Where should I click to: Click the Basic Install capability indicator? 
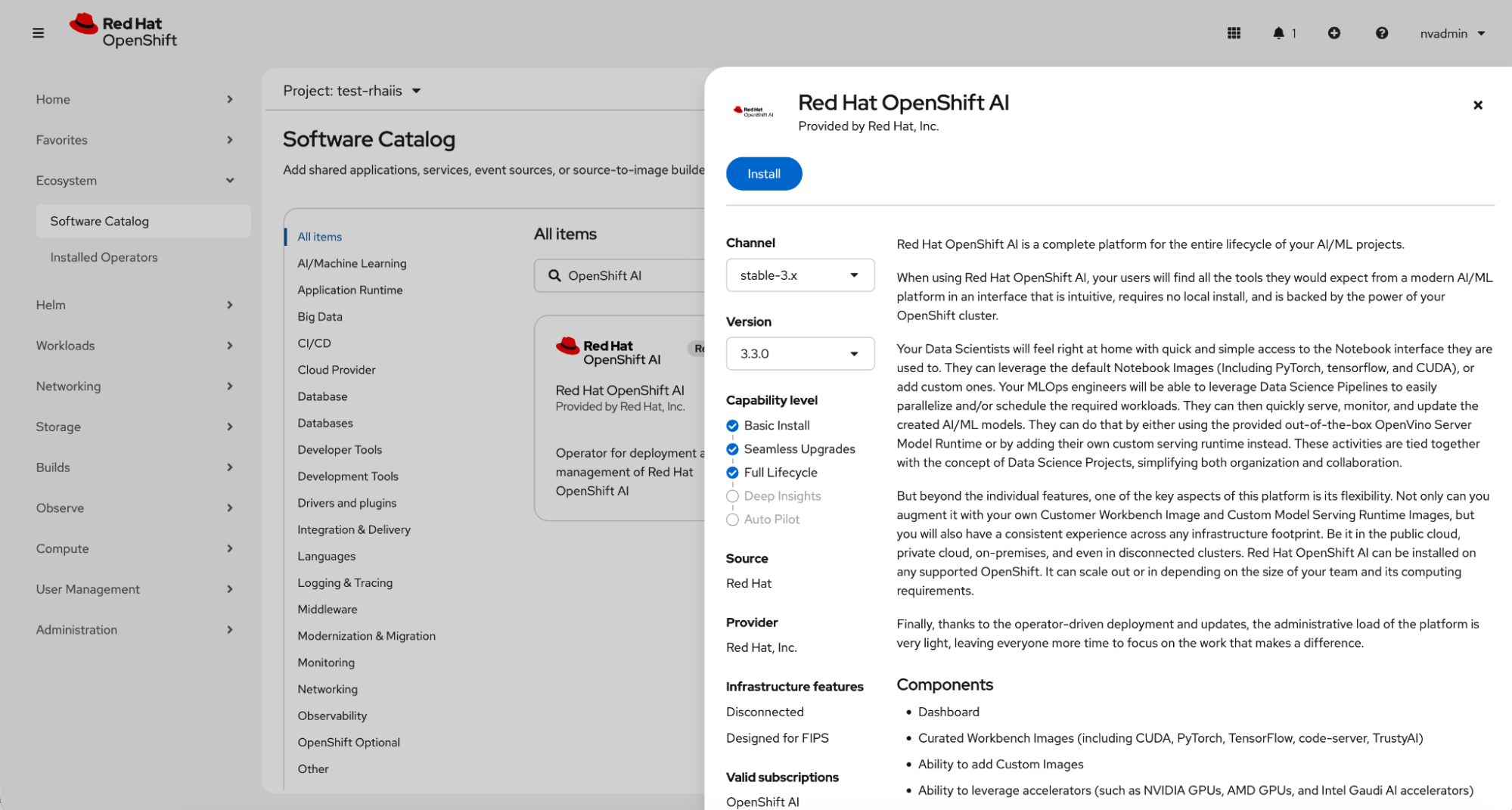coord(732,426)
